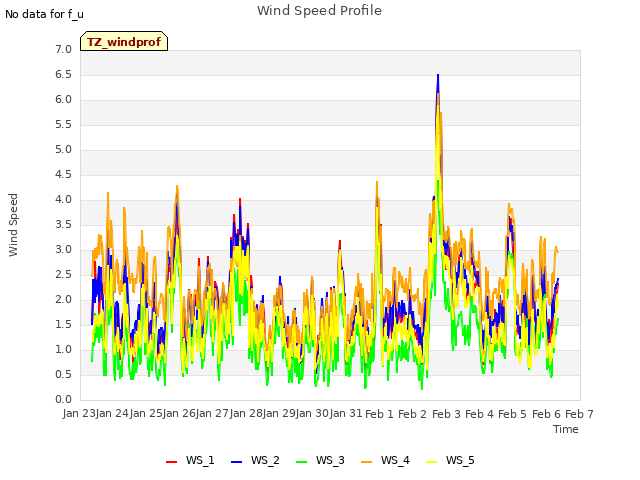The width and height of the screenshot is (640, 480).
Task: Click the 0.5 y-axis tick label
Action: point(63,375)
